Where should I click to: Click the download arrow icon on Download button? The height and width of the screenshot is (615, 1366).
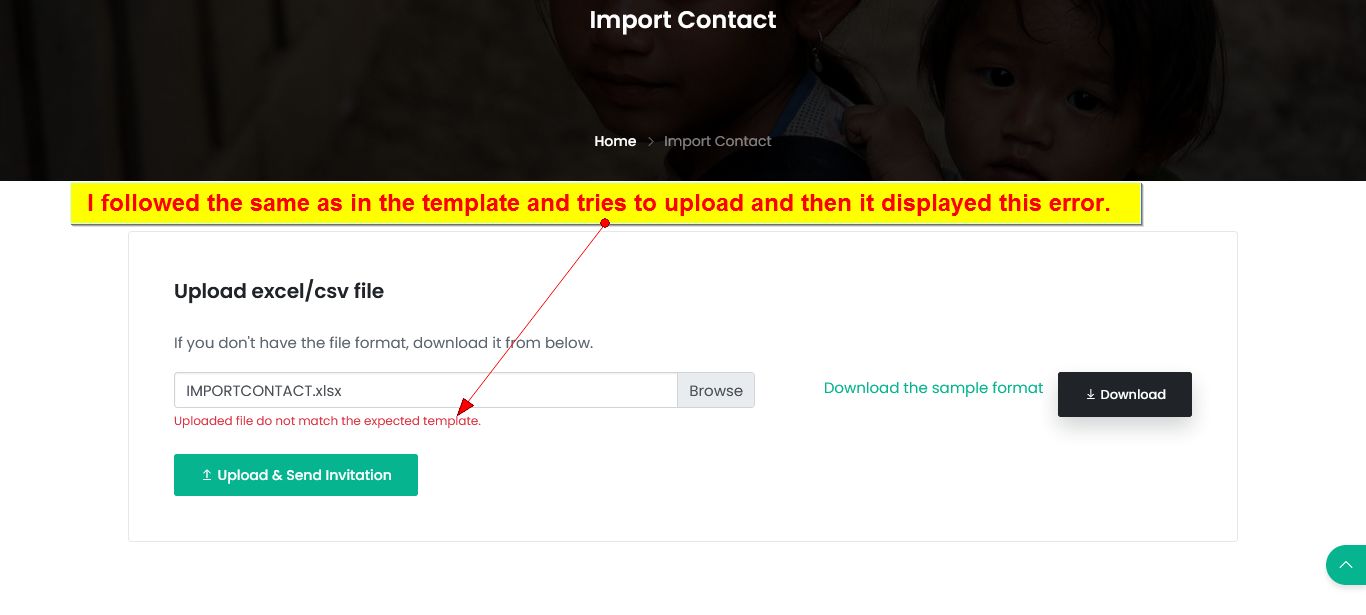coord(1091,395)
